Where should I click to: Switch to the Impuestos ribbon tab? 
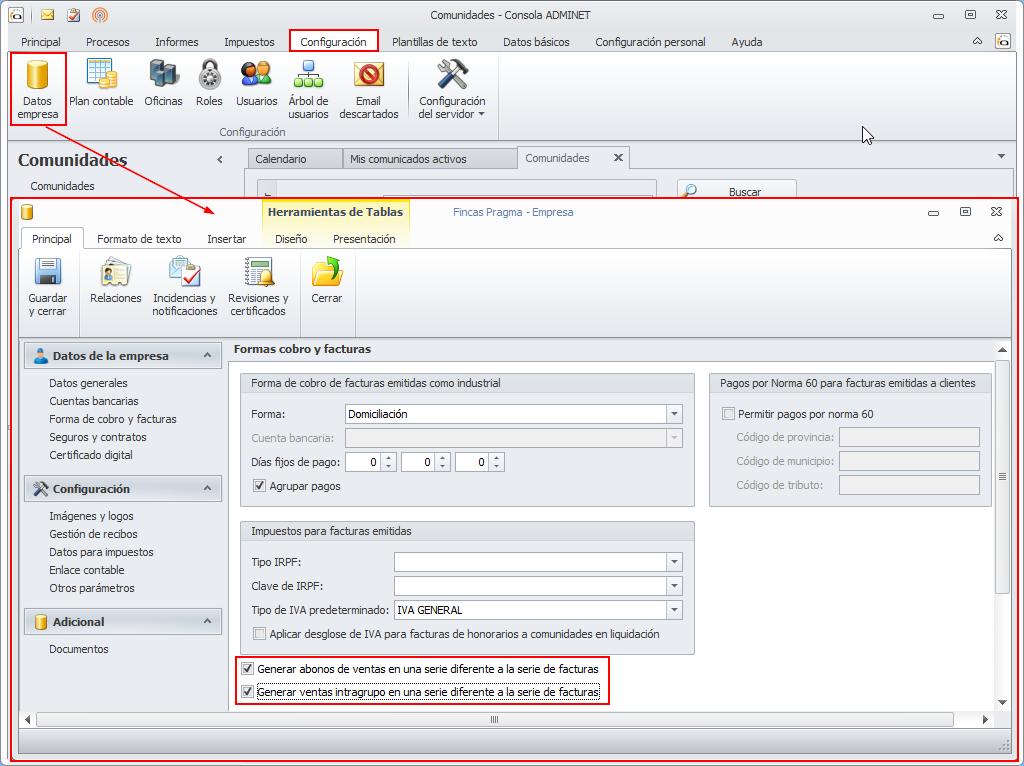[x=249, y=42]
